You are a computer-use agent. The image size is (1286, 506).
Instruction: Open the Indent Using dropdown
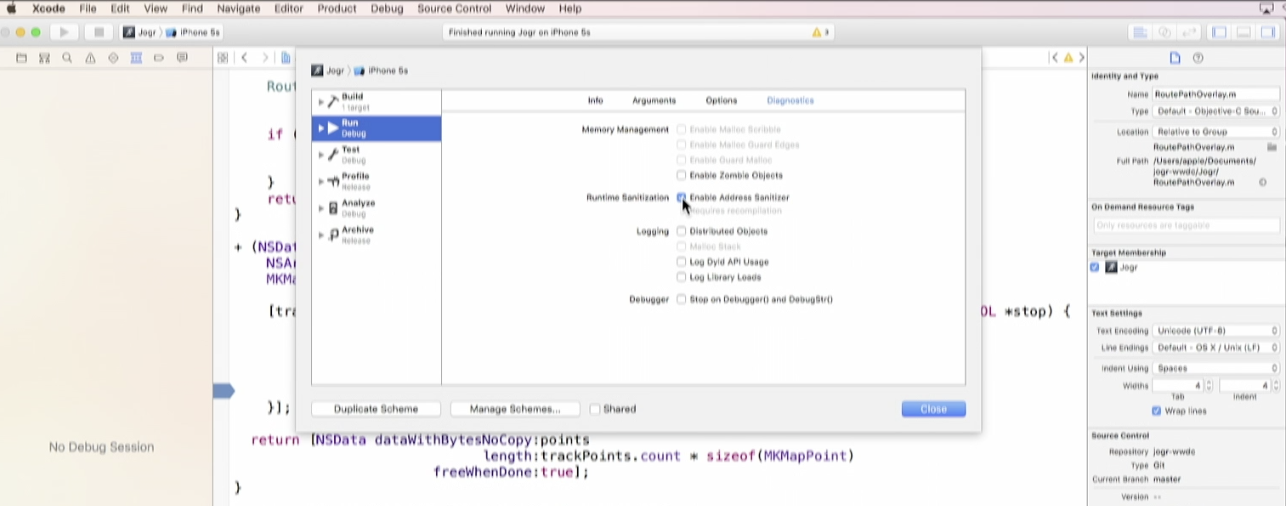(1216, 368)
